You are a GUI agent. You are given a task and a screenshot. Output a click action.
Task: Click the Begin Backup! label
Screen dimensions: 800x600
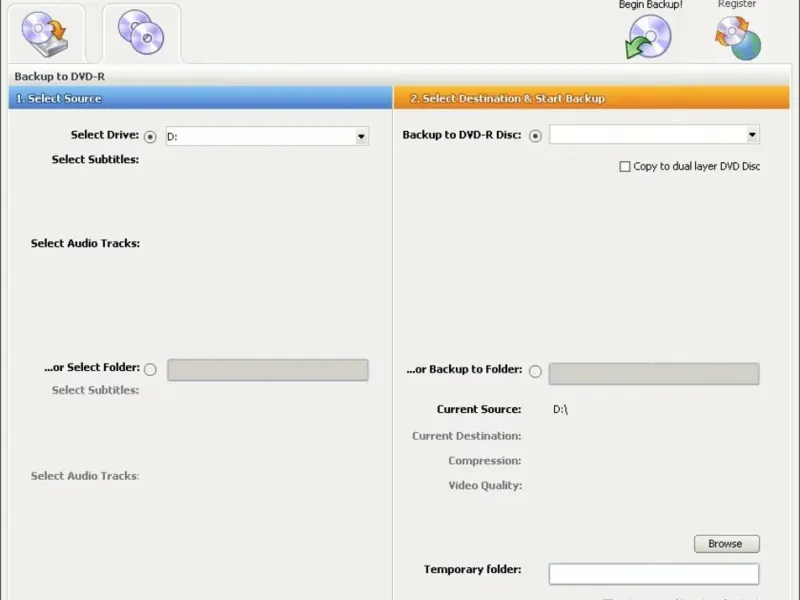tap(651, 5)
